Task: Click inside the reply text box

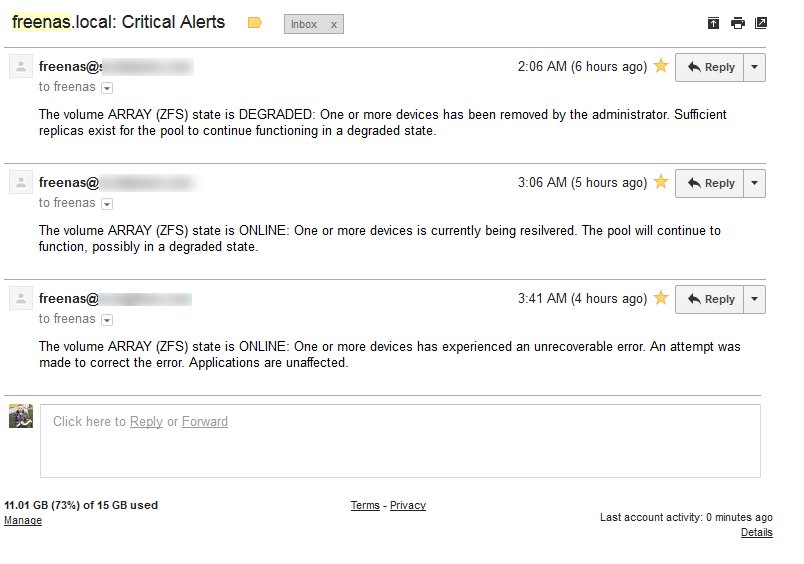Action: click(400, 441)
